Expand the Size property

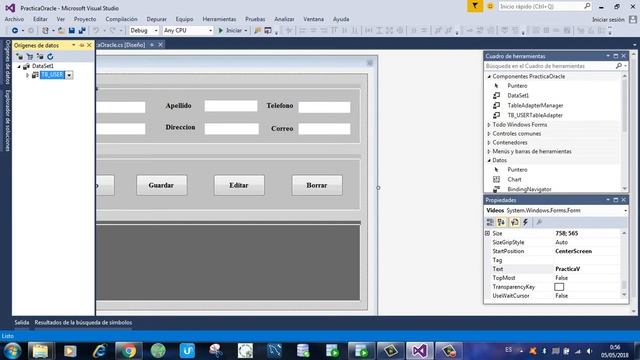click(487, 233)
